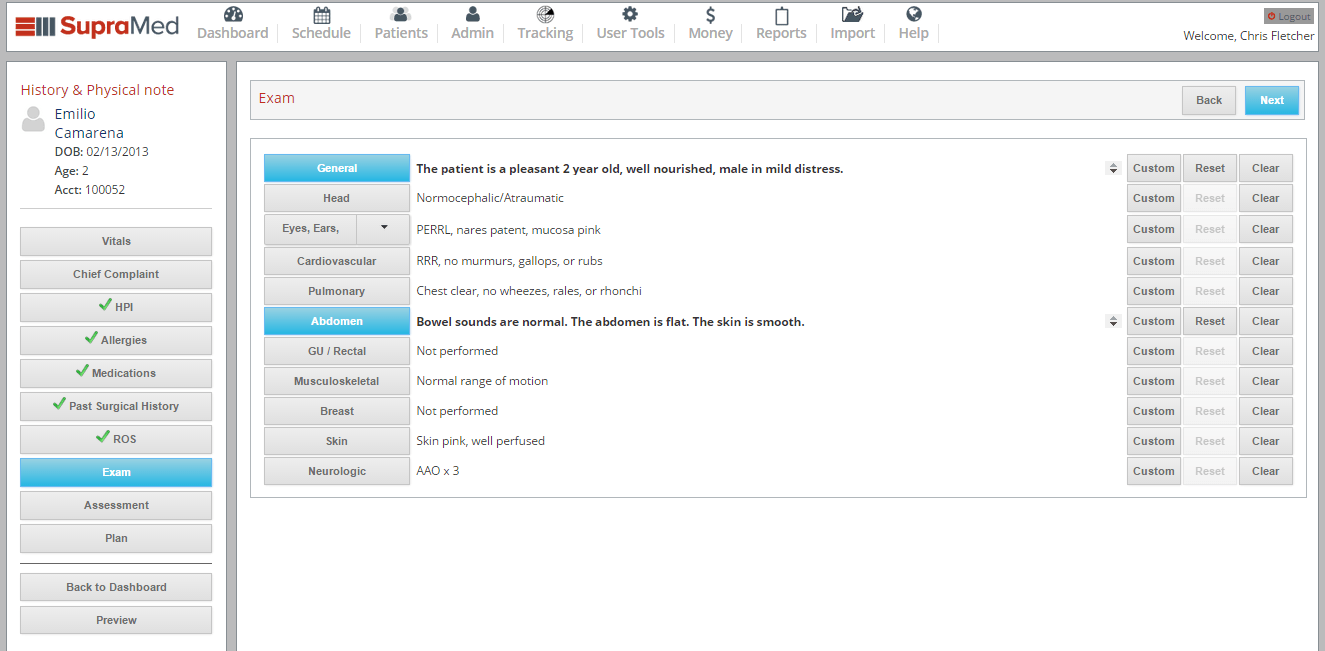Open the Schedule calendar icon
The width and height of the screenshot is (1325, 651).
coord(321,15)
